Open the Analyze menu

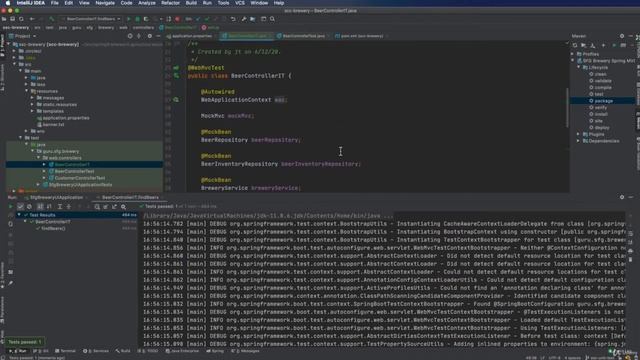click(x=147, y=3)
